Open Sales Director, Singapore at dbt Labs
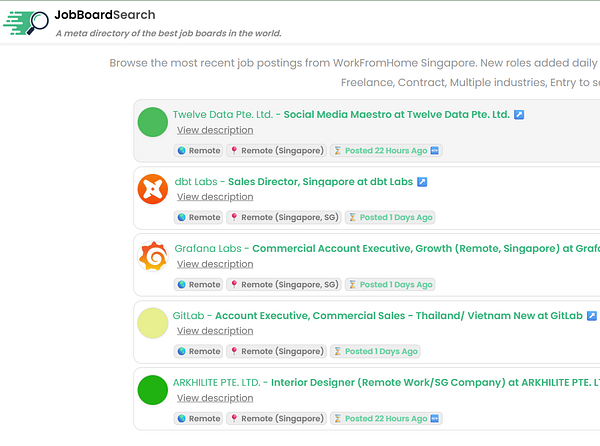 pos(320,182)
